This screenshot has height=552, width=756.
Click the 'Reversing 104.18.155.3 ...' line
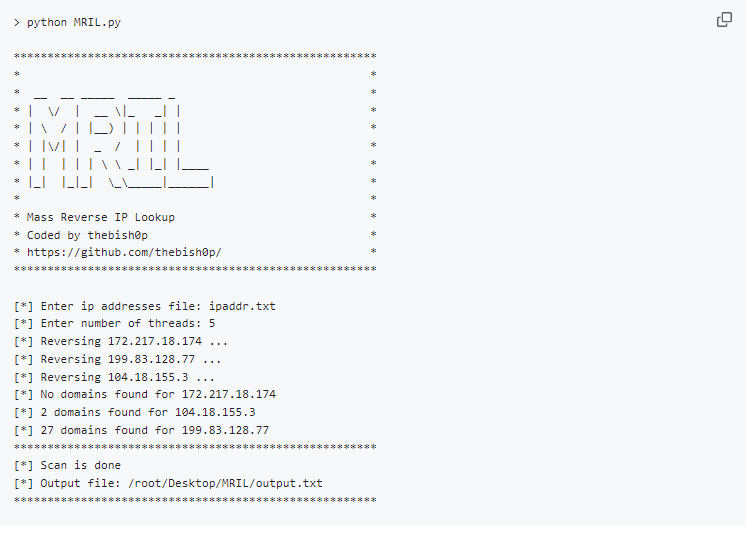[x=114, y=378]
